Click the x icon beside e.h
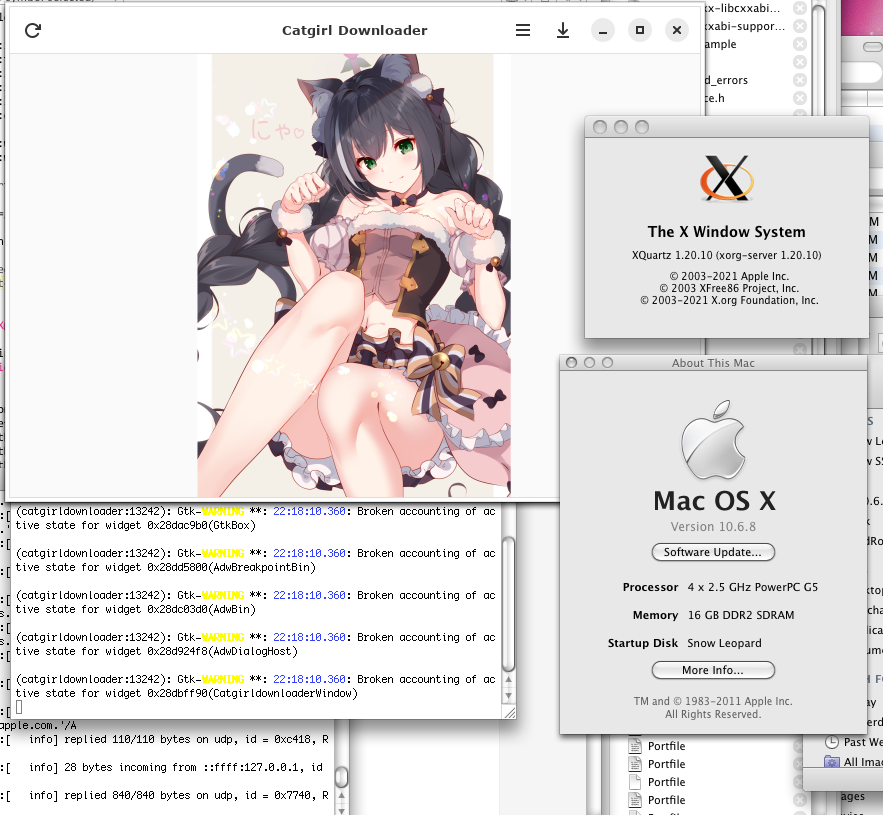The image size is (883, 815). point(800,98)
